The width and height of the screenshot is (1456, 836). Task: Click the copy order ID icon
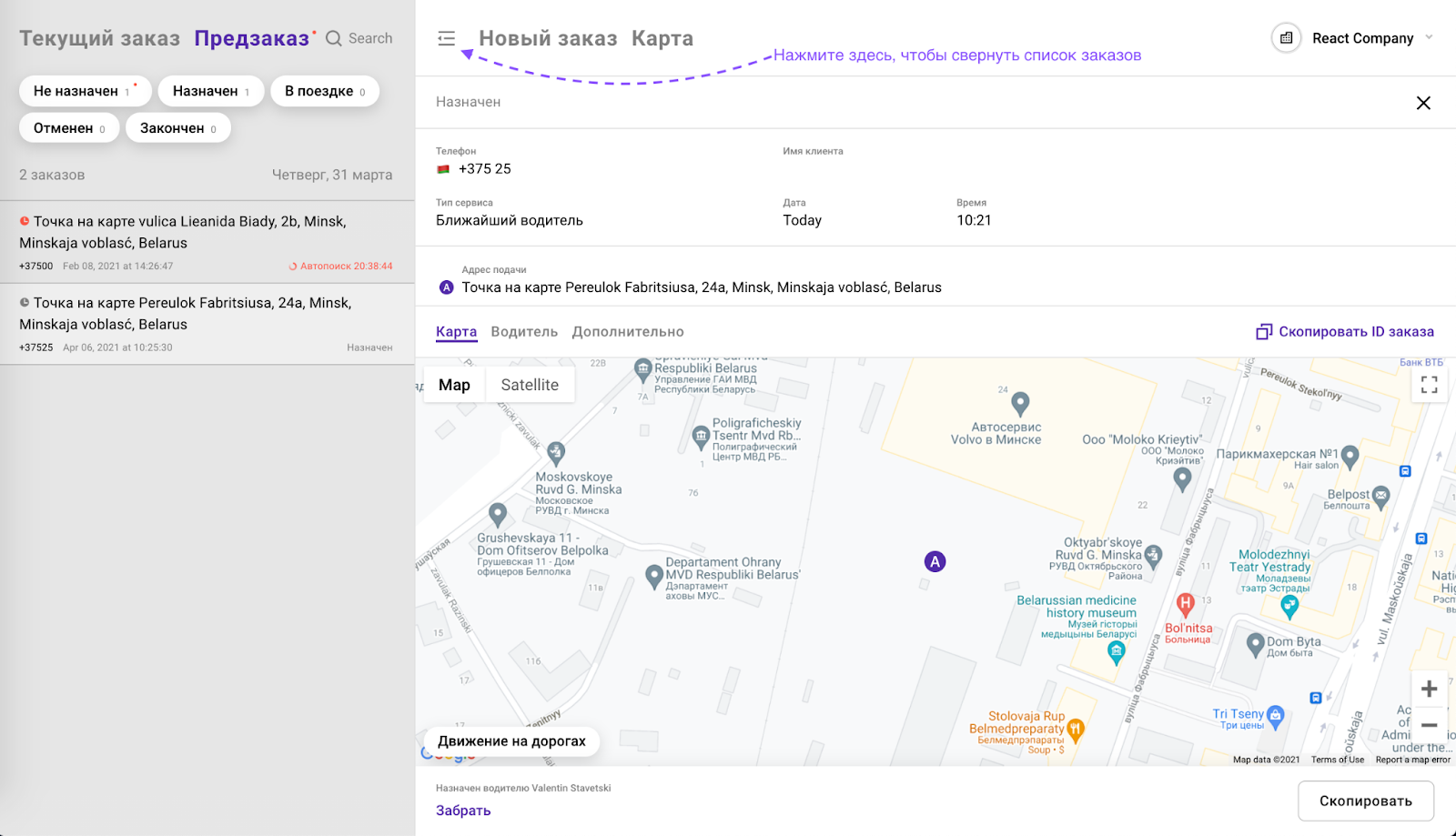click(x=1264, y=332)
